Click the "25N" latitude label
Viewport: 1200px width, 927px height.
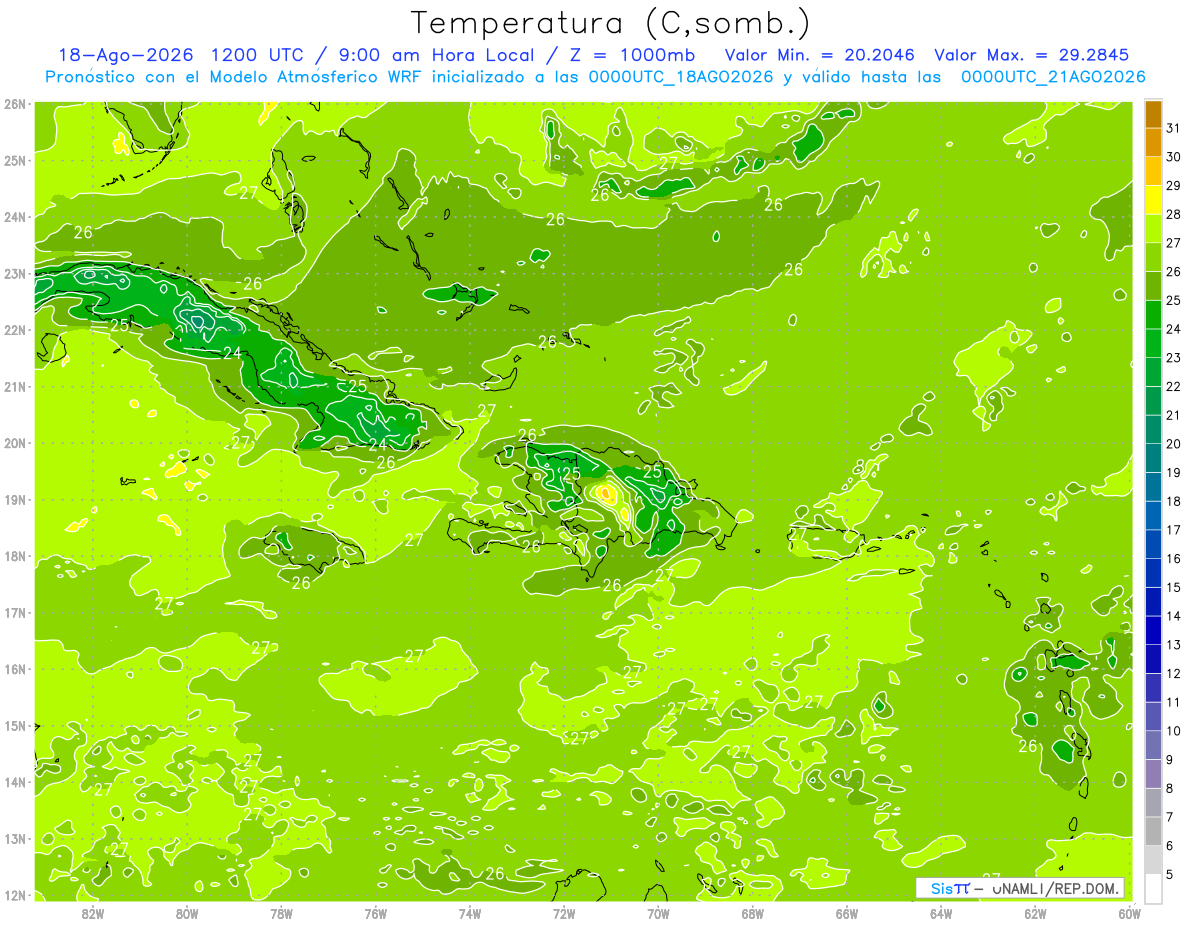(15, 160)
